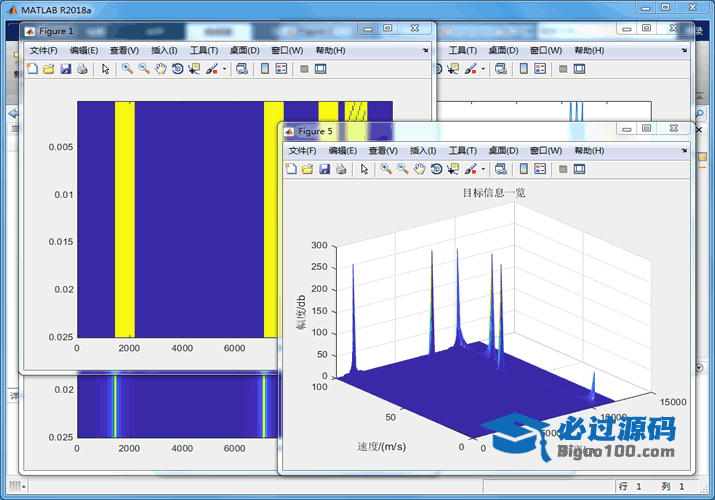Click dock arrow on Figure 5 menu bar
Screen dimensions: 715x500
pyautogui.click(x=684, y=150)
